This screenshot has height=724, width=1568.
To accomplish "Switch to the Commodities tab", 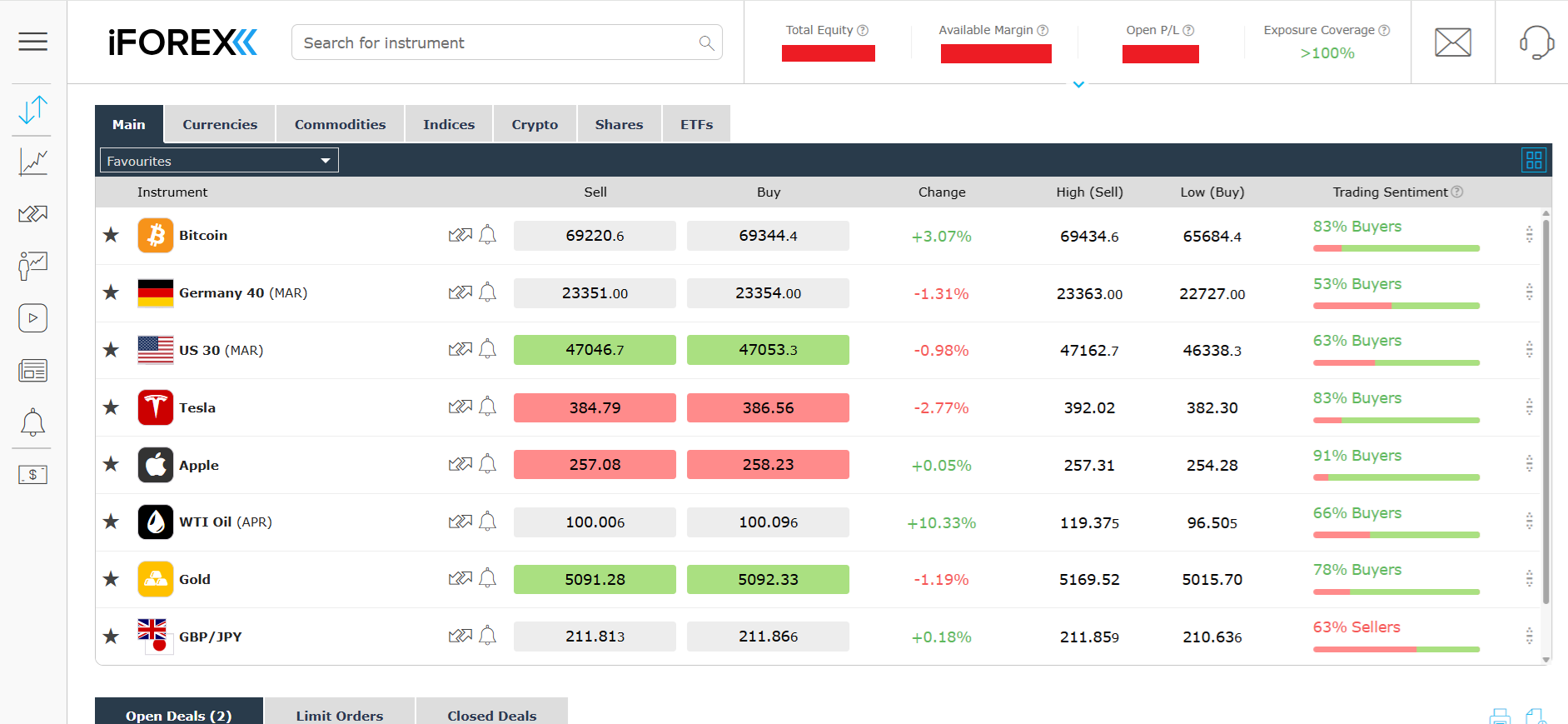I will coord(340,124).
